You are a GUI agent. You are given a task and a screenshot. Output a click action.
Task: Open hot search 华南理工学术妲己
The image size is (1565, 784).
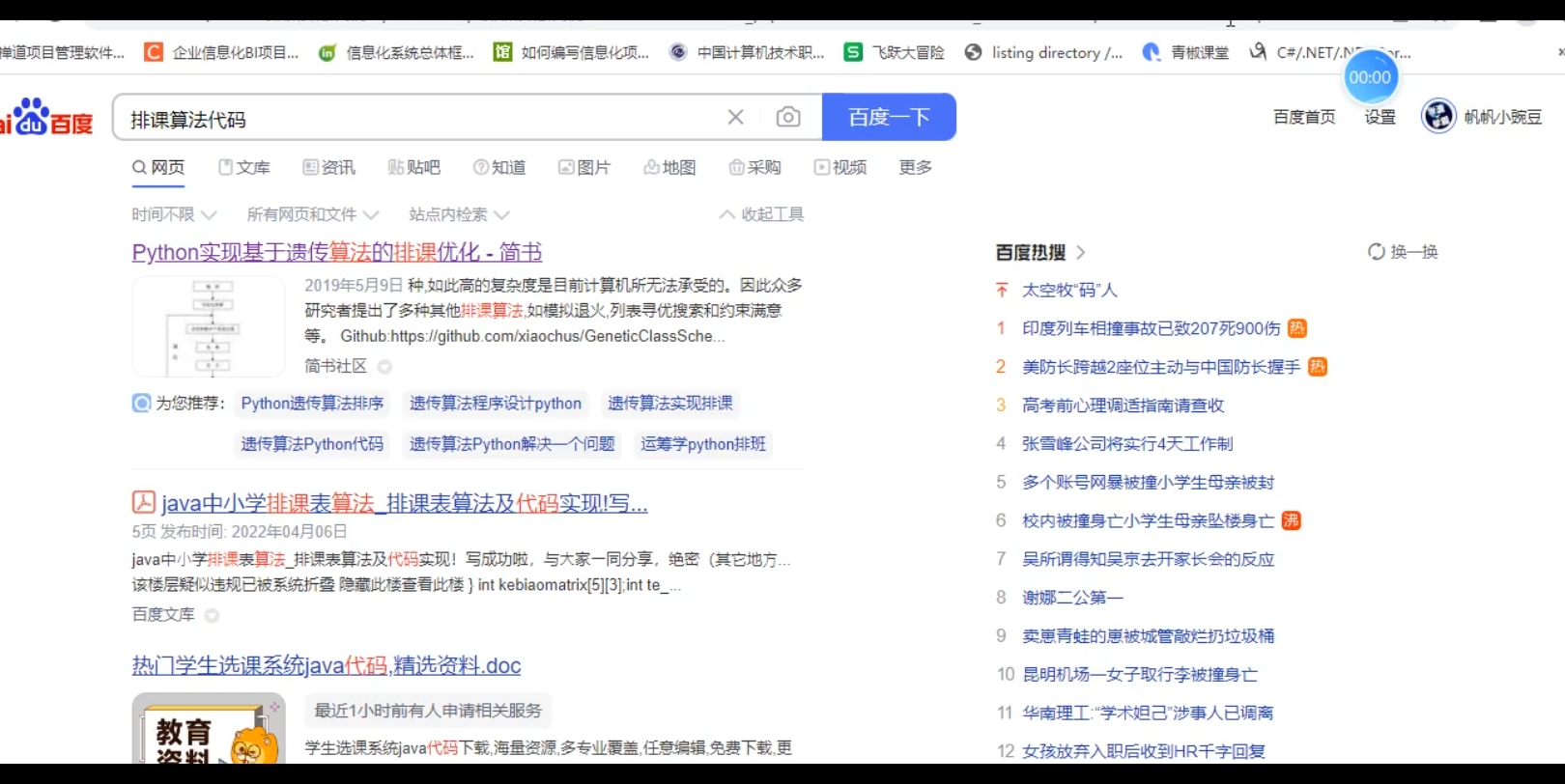1148,713
